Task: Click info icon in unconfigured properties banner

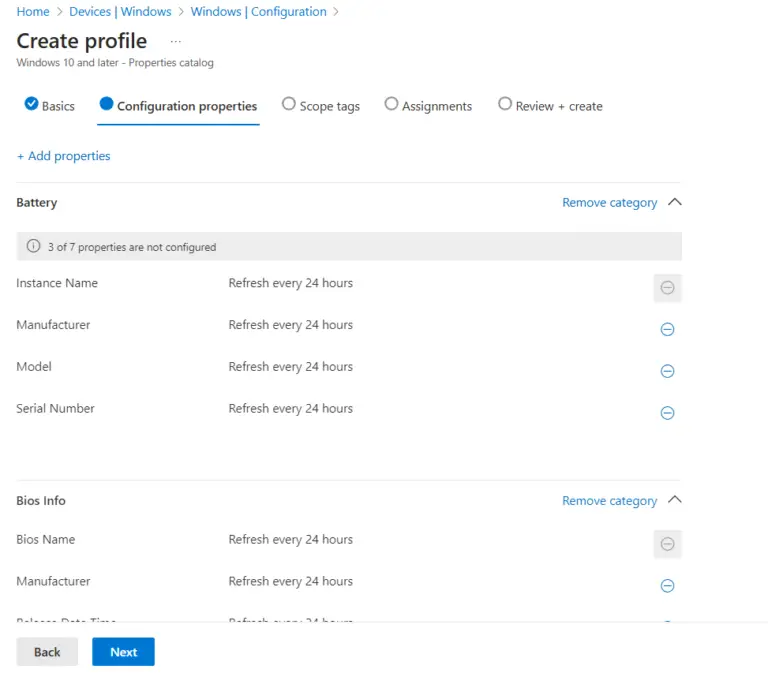Action: (x=34, y=247)
